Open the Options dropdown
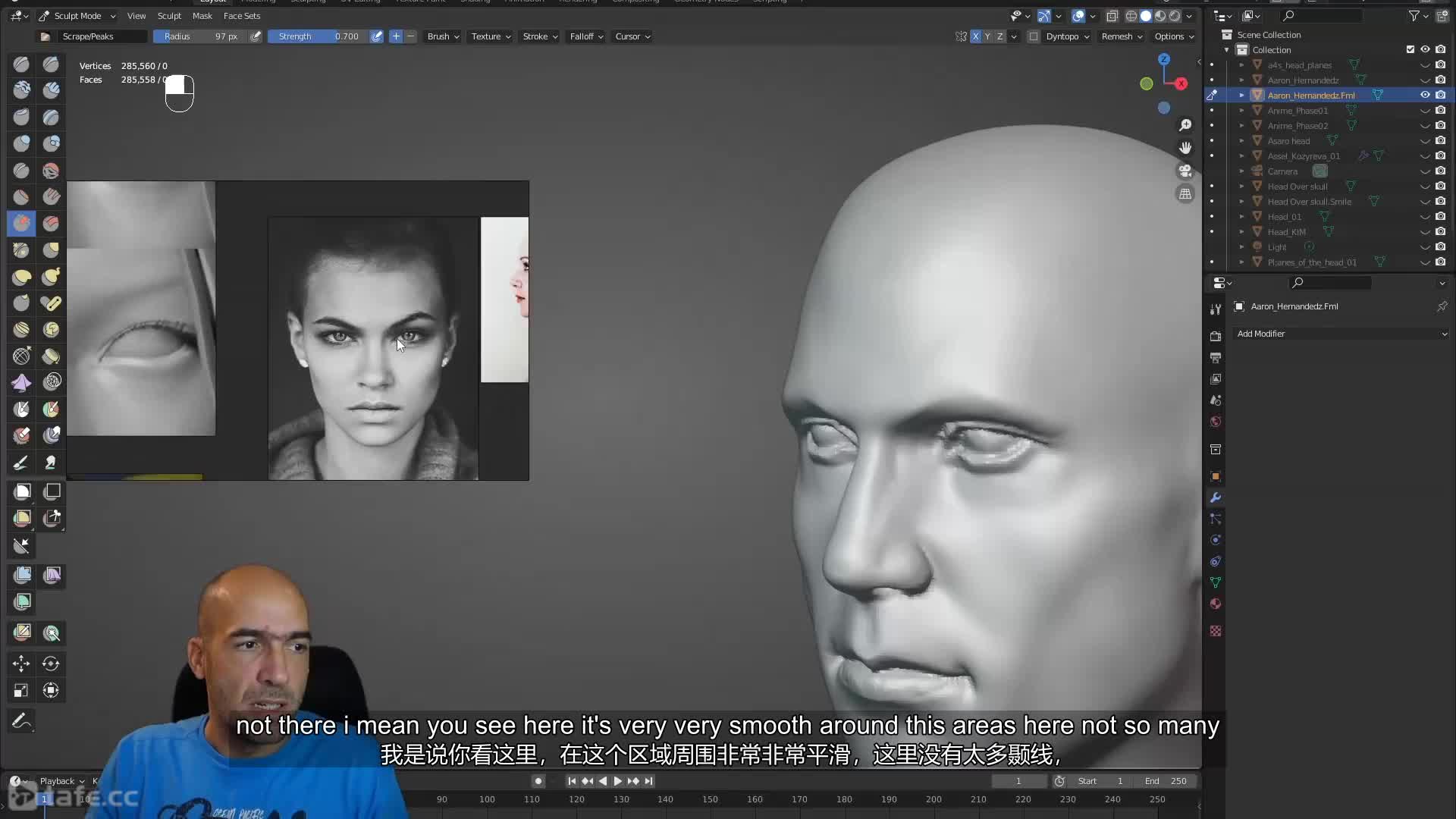This screenshot has width=1456, height=819. coord(1174,36)
